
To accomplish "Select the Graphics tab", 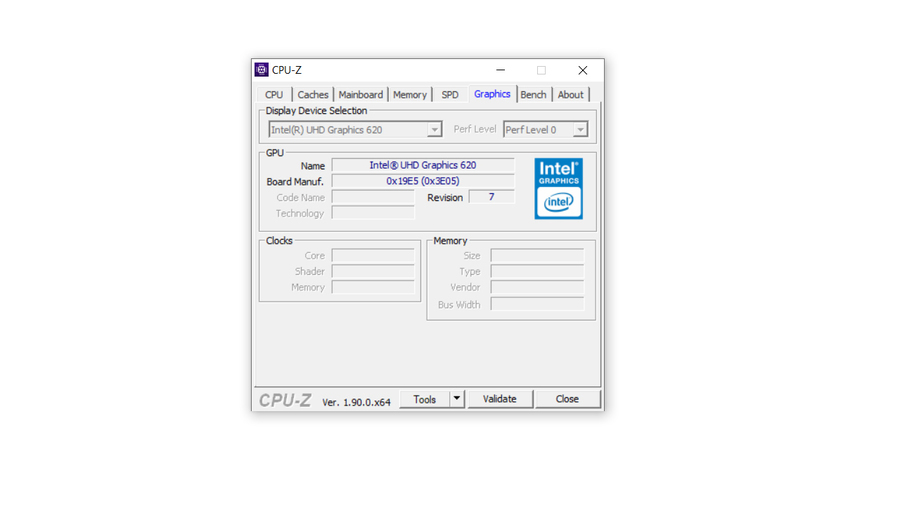I will (x=492, y=94).
